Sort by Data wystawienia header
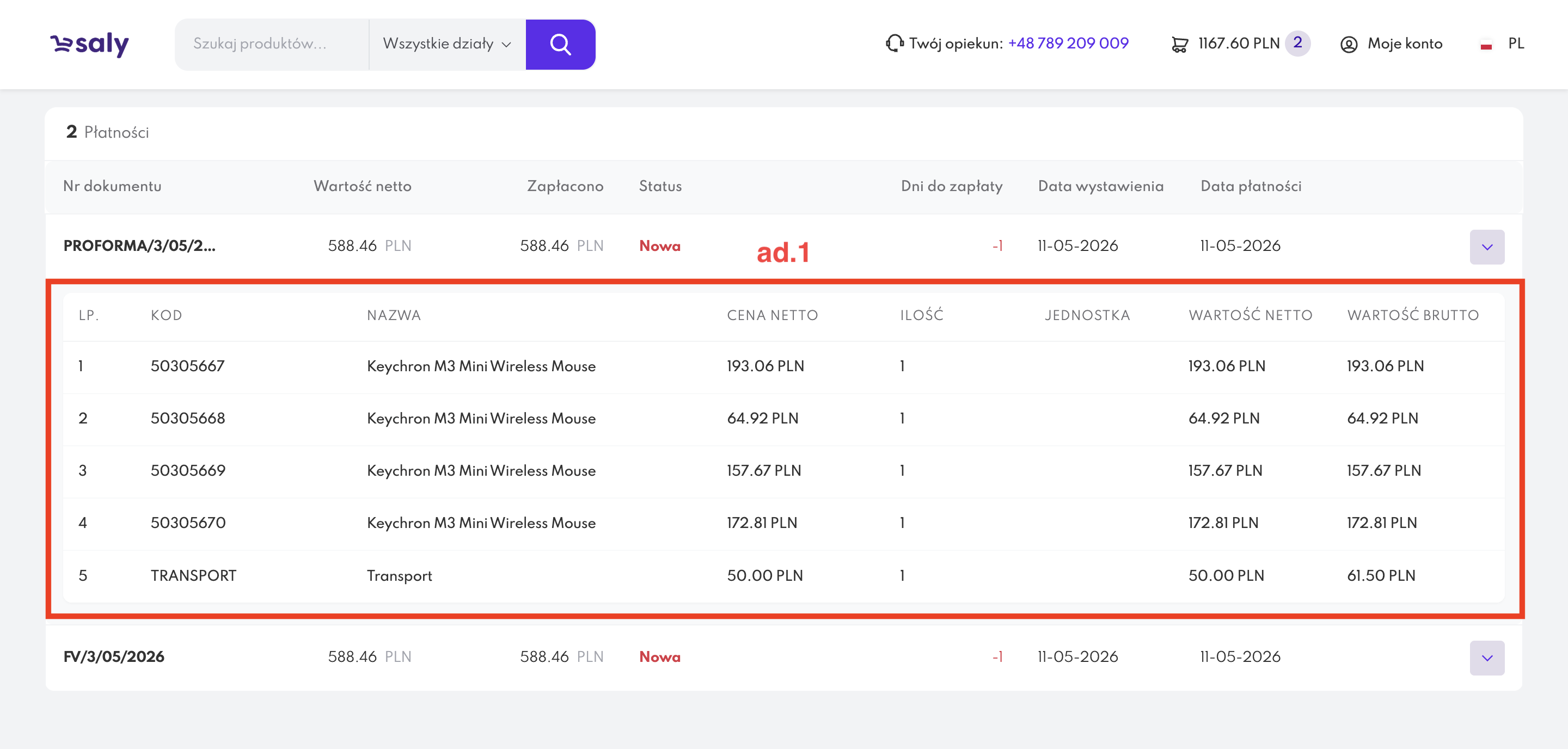1568x749 pixels. 1100,186
